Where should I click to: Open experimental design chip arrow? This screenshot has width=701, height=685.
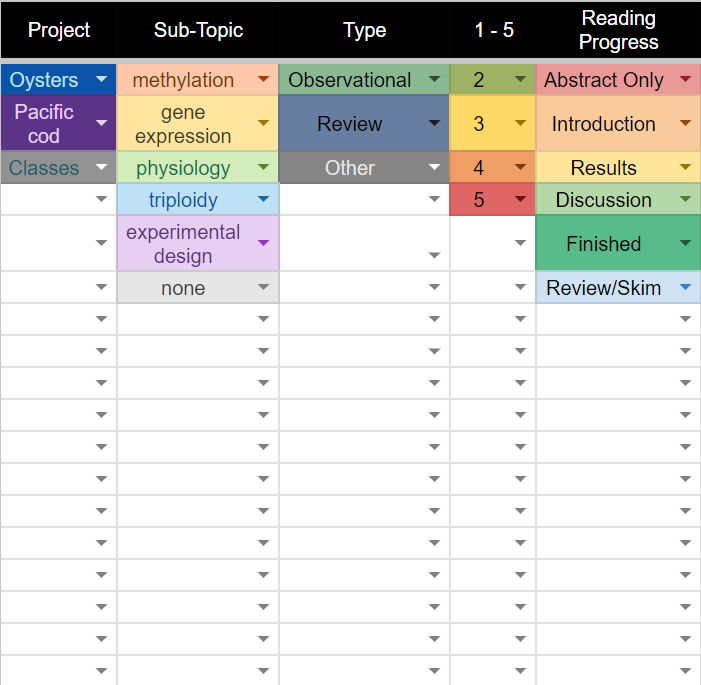click(x=263, y=243)
